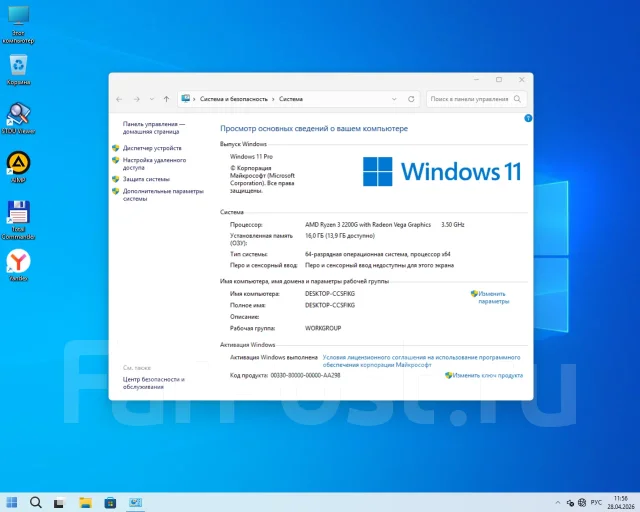Open 'Панель управления — домашняя страница' link
This screenshot has width=640, height=512.
point(154,128)
